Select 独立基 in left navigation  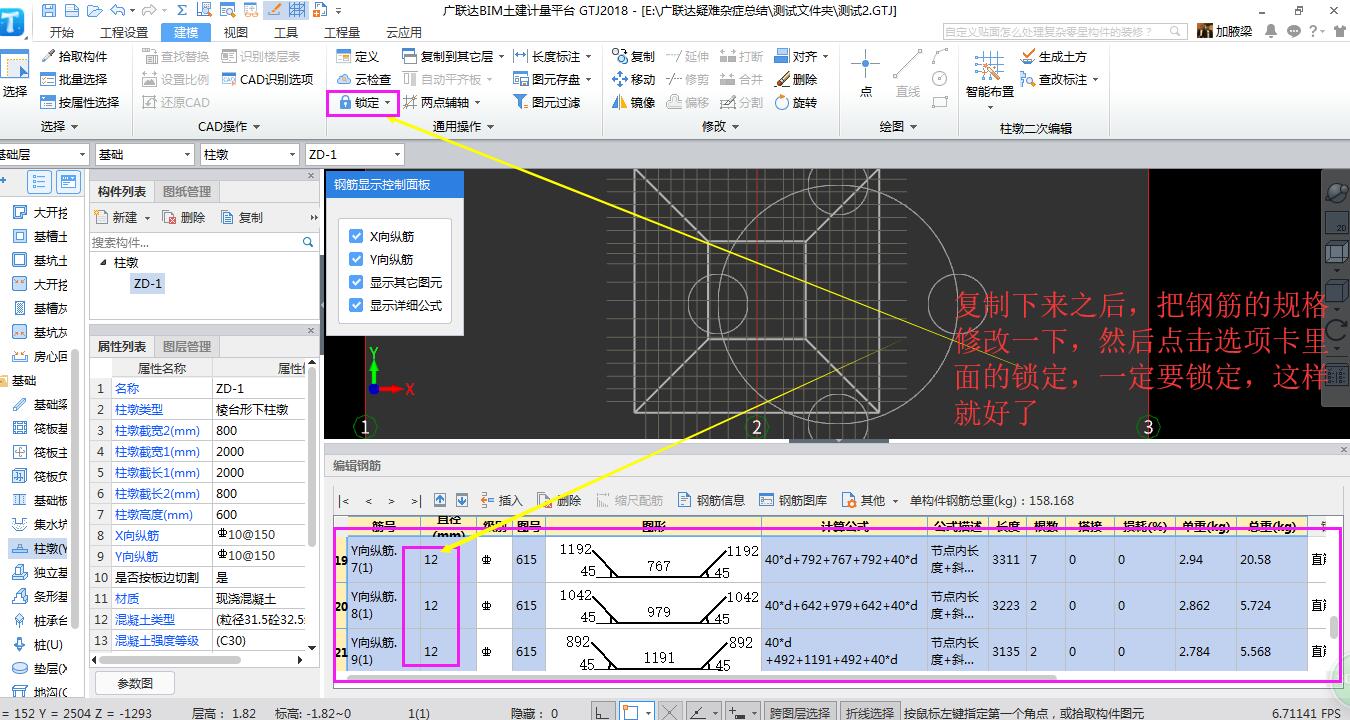pyautogui.click(x=40, y=572)
